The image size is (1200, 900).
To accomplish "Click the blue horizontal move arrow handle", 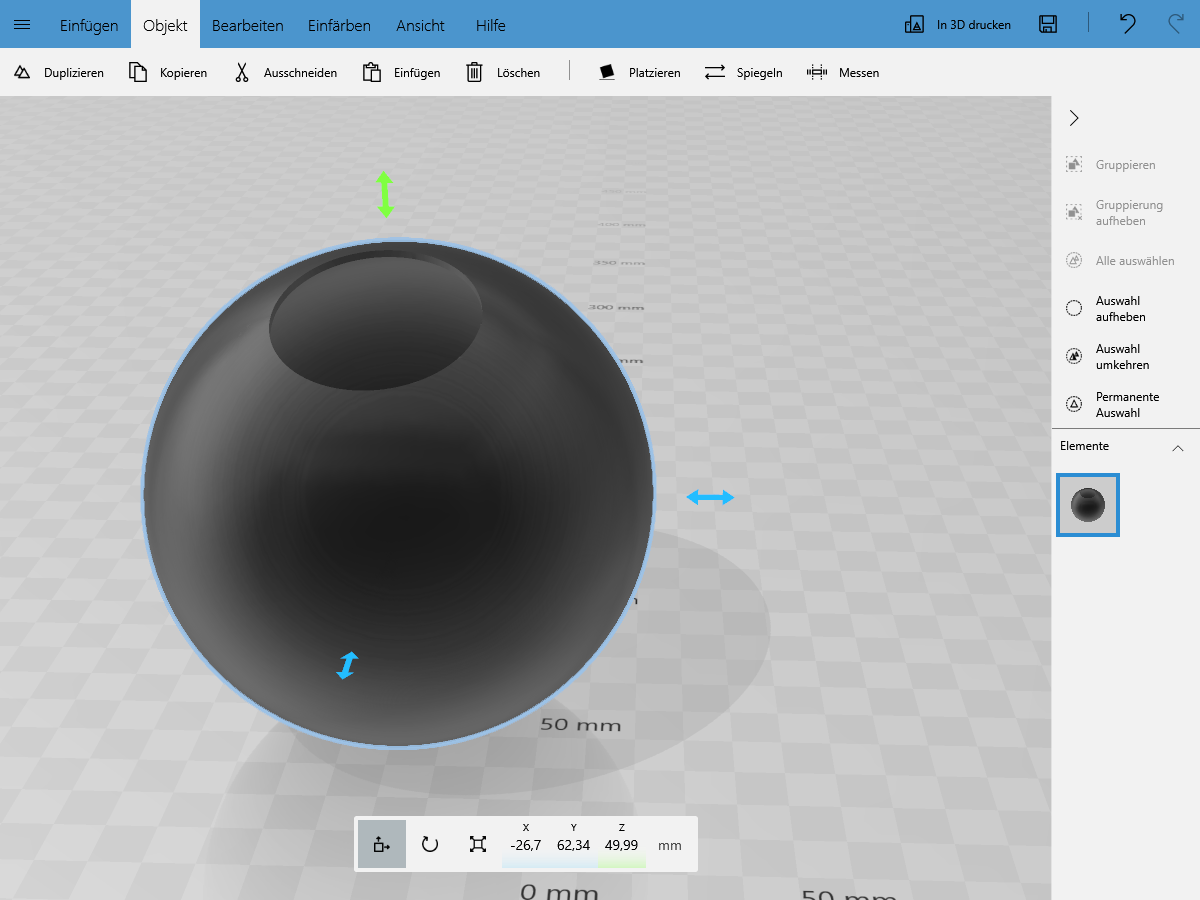I will click(710, 497).
